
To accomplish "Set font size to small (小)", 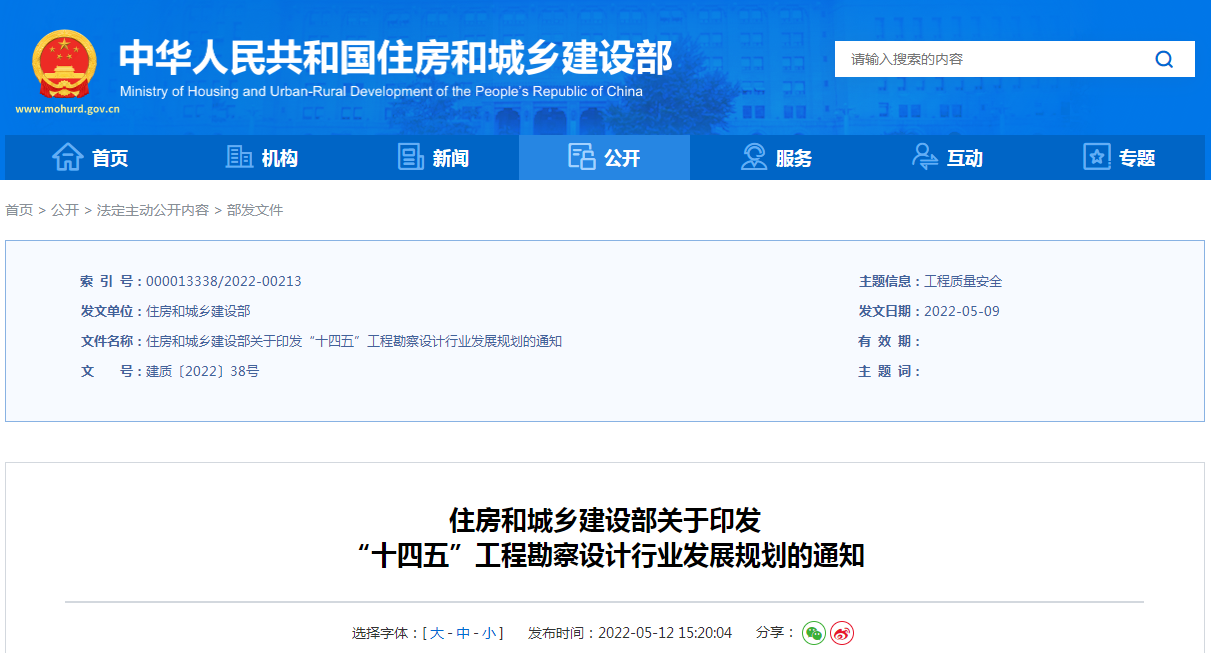I will pos(489,633).
